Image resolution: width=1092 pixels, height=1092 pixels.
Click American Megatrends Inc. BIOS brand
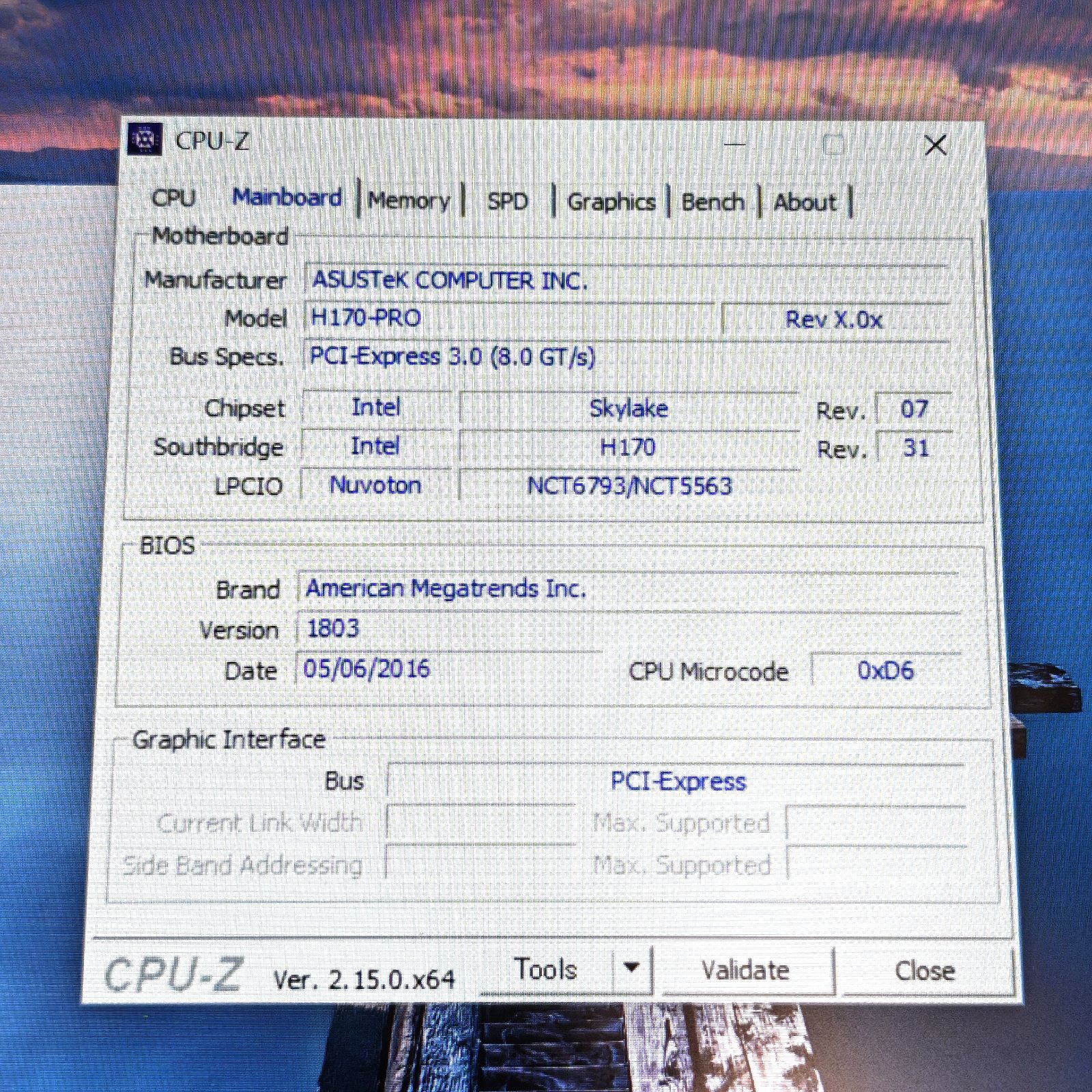pyautogui.click(x=628, y=588)
